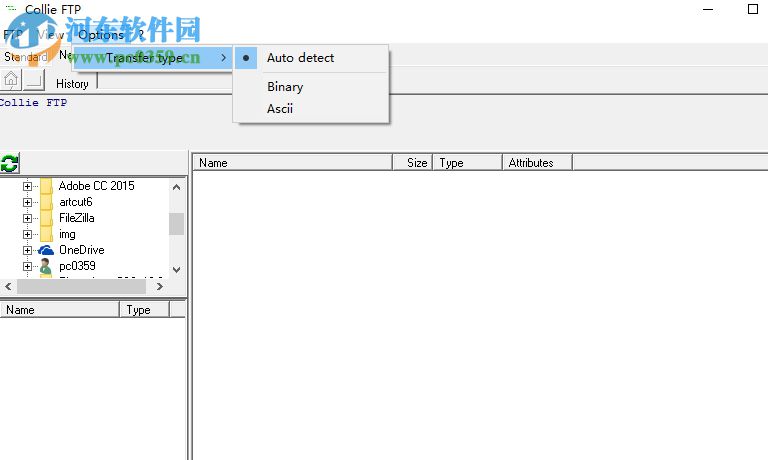Open the ? help menu
This screenshot has width=768, height=460.
point(141,35)
